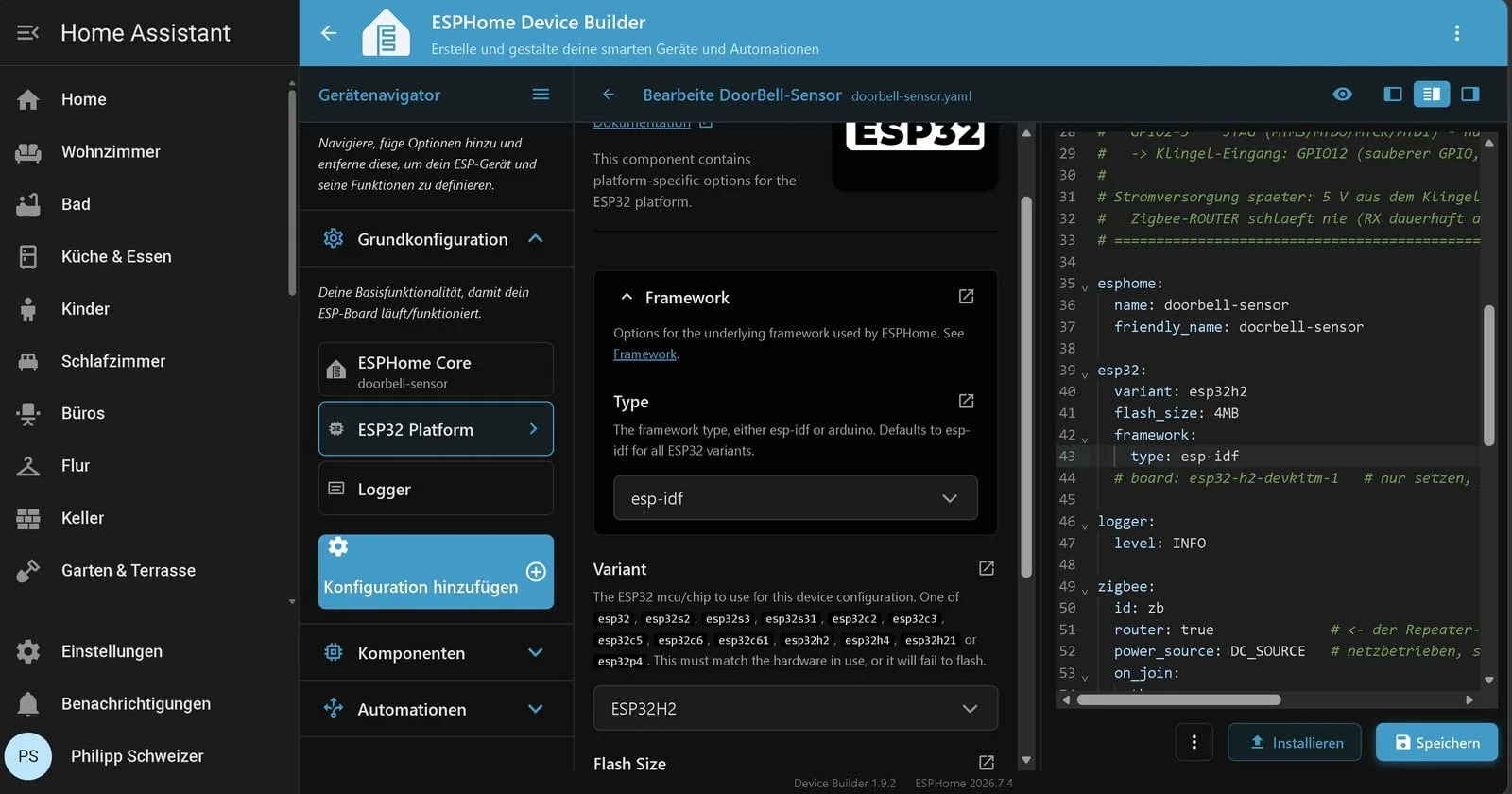The image size is (1512, 794).
Task: Open Keller wall icon
Action: (x=28, y=518)
